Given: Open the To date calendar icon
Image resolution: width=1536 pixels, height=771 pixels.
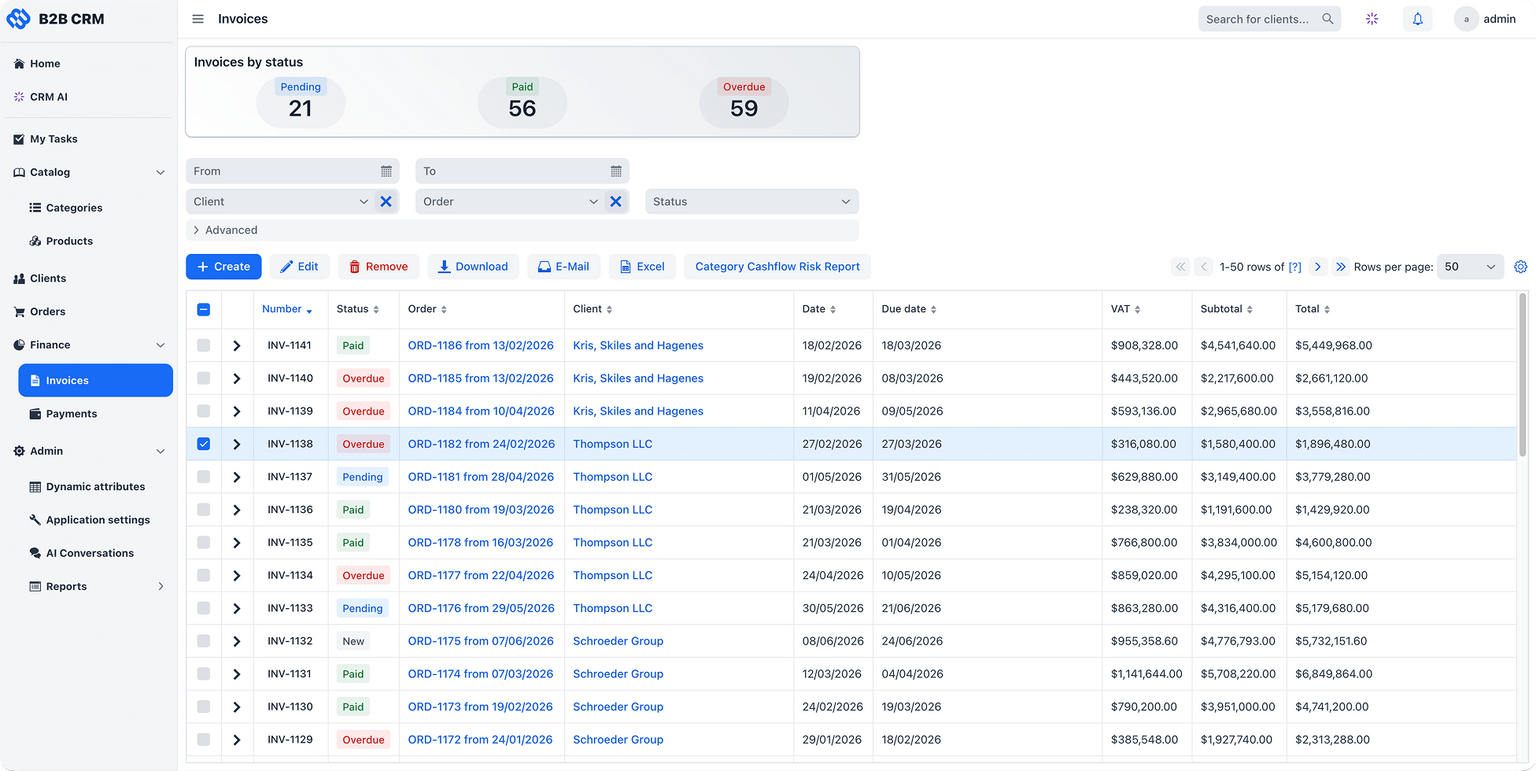Looking at the screenshot, I should 616,171.
